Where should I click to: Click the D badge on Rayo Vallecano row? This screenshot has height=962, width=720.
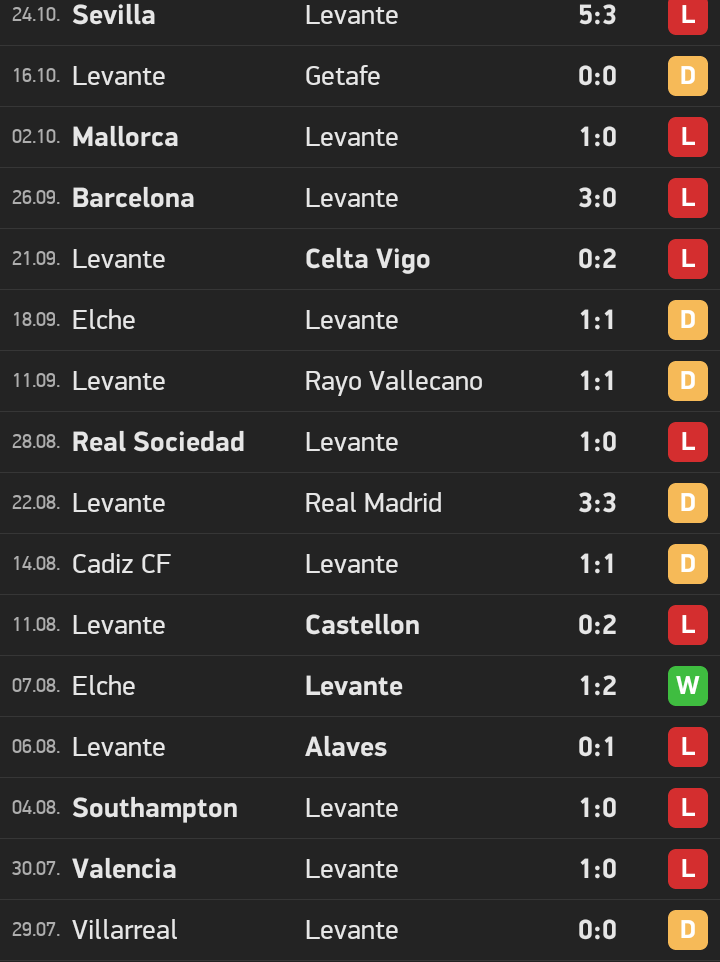click(x=687, y=381)
